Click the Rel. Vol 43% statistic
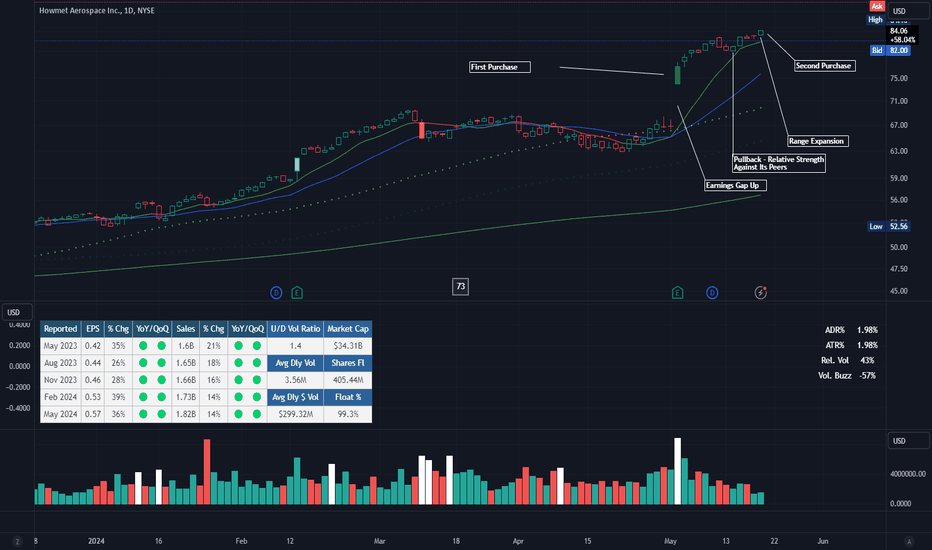 (x=847, y=360)
